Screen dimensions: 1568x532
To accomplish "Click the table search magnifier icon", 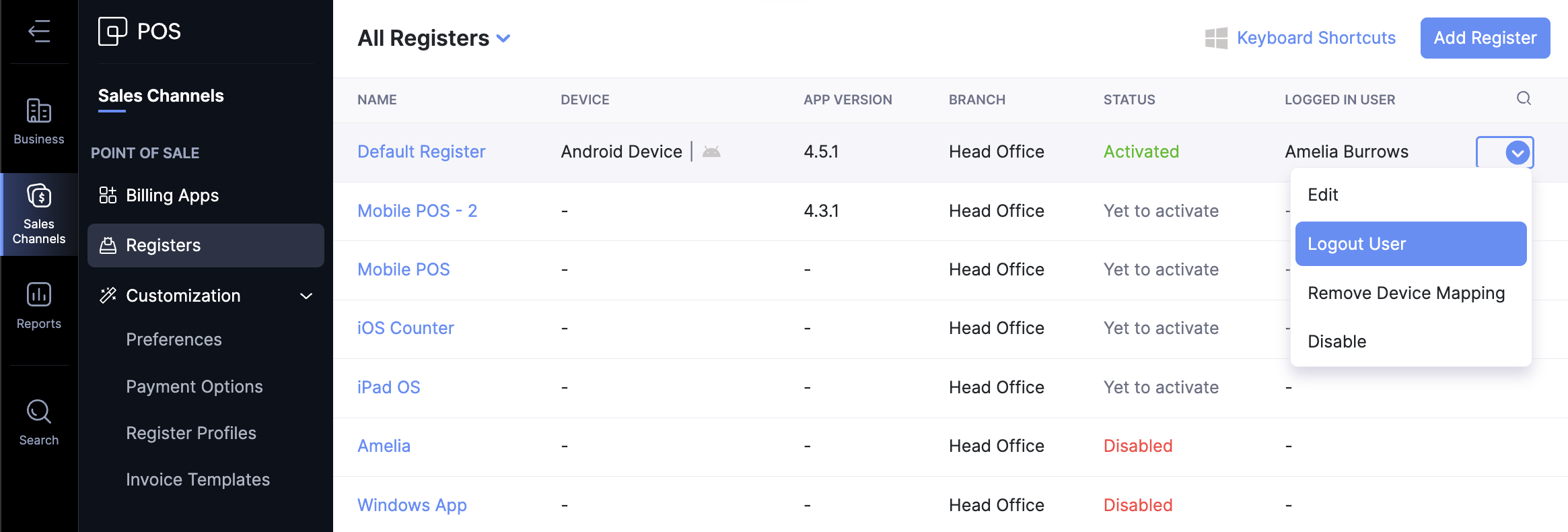I will click(x=1524, y=99).
